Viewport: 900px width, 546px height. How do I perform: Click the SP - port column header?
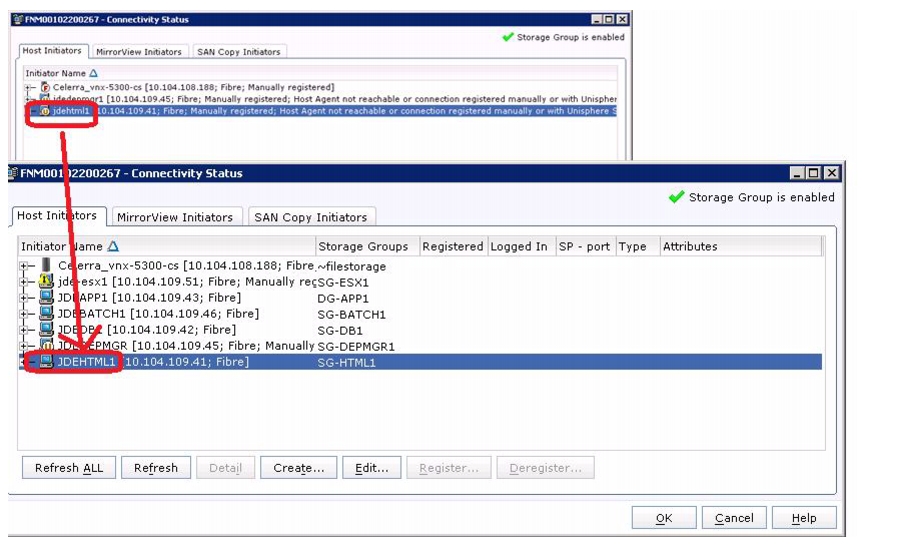pos(586,246)
